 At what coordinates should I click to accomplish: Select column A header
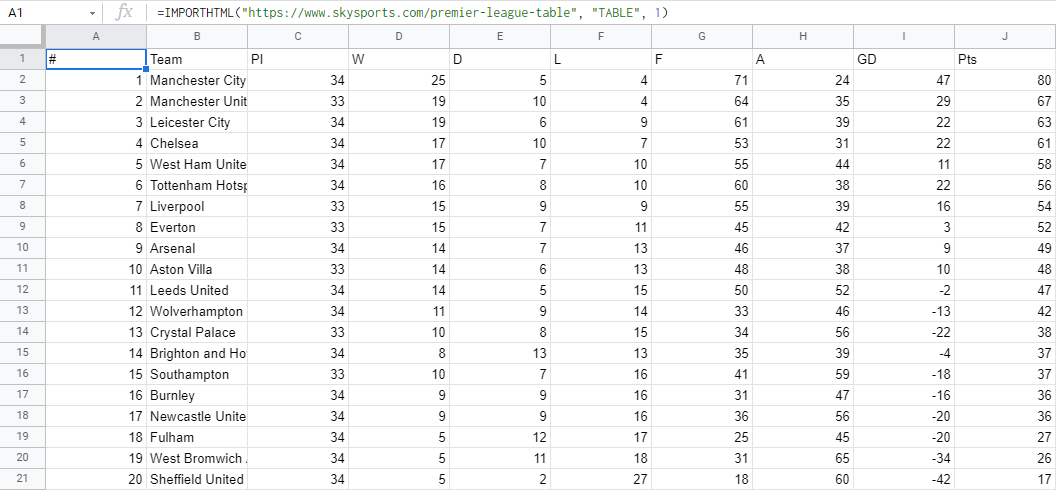point(96,36)
